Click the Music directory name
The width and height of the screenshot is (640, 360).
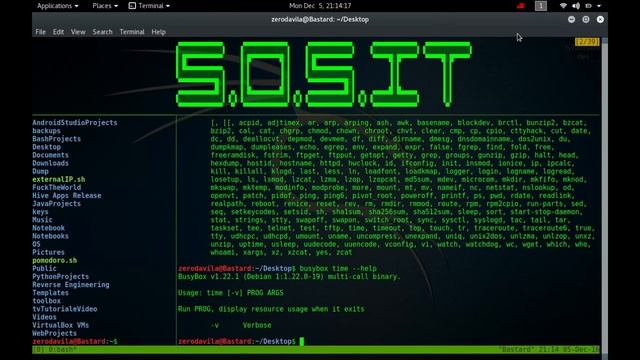point(42,220)
